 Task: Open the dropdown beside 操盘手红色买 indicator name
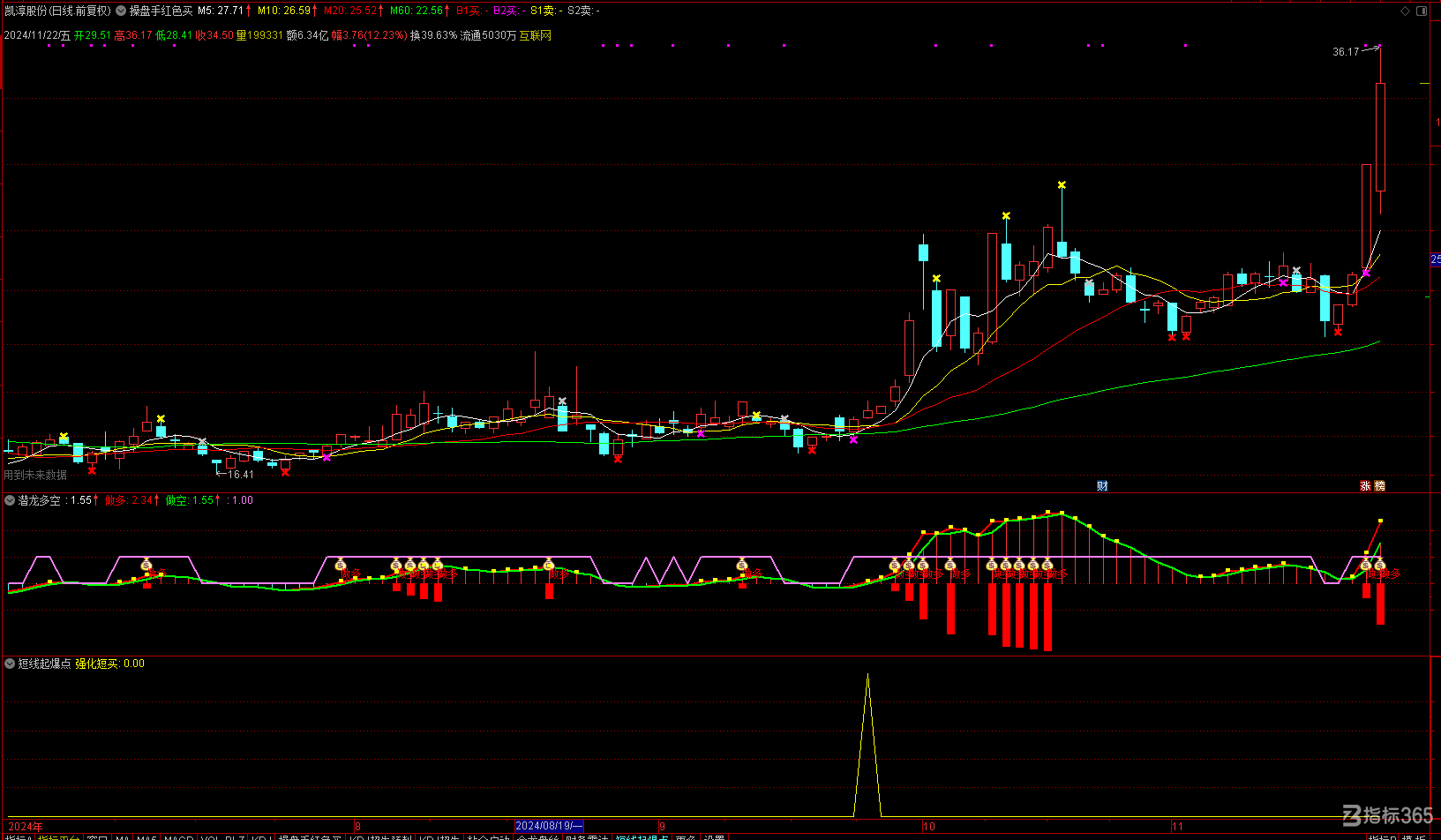tap(121, 11)
